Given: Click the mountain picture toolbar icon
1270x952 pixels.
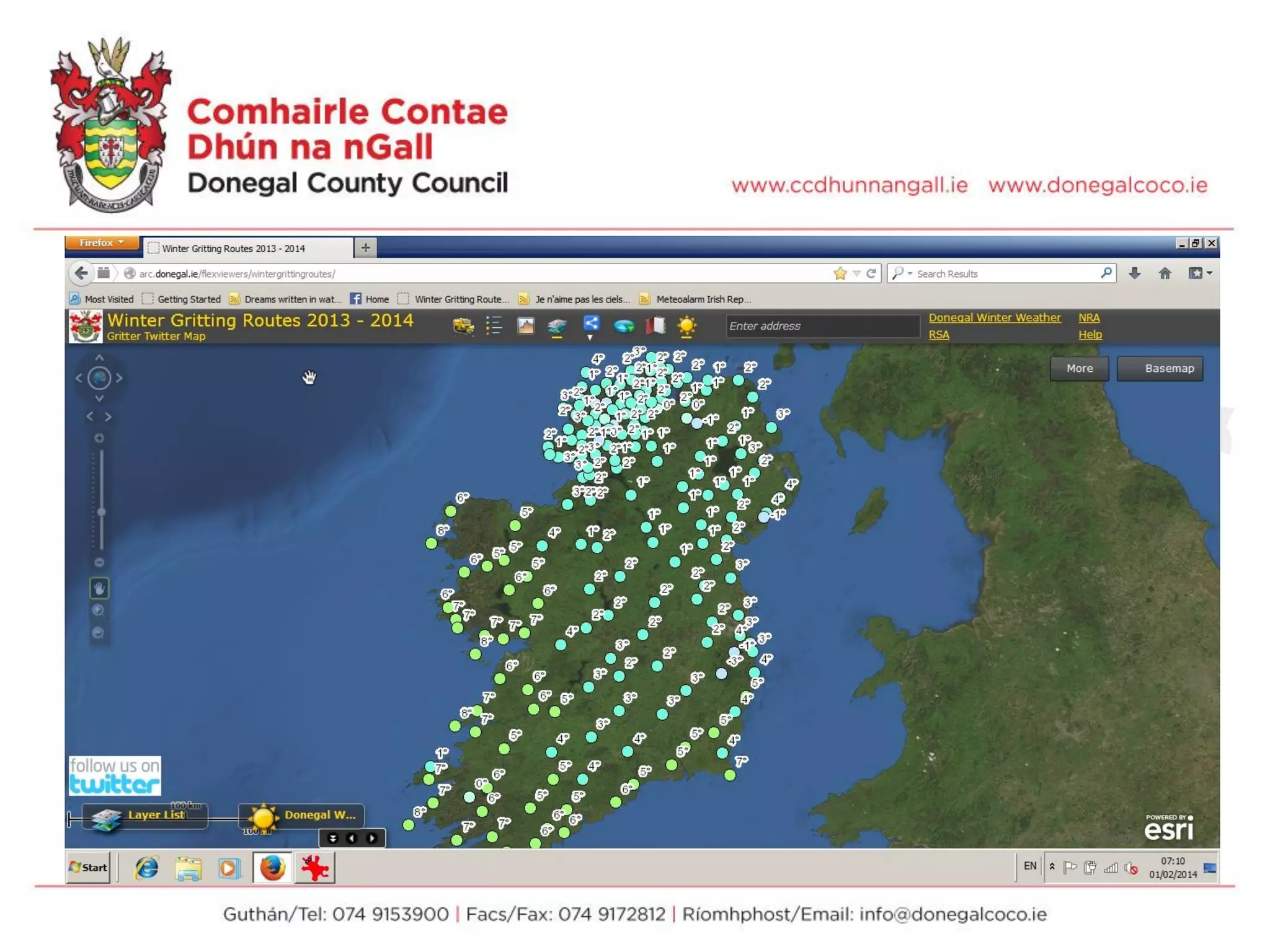Looking at the screenshot, I should [526, 325].
